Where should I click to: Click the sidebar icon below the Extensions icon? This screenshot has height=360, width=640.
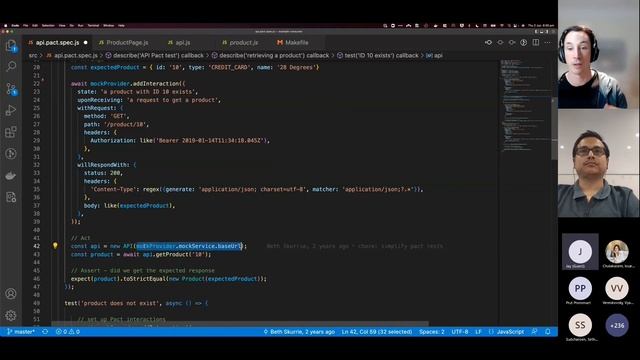pyautogui.click(x=11, y=154)
